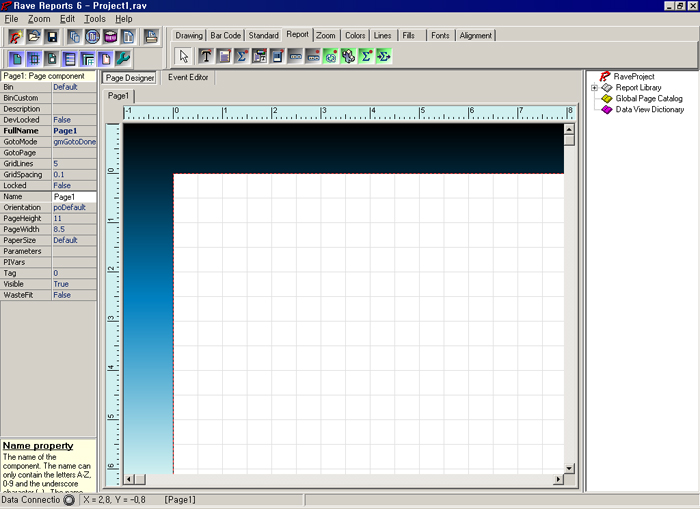Viewport: 700px width, 509px height.
Task: Select the arrow selection tool
Action: pyautogui.click(x=184, y=56)
